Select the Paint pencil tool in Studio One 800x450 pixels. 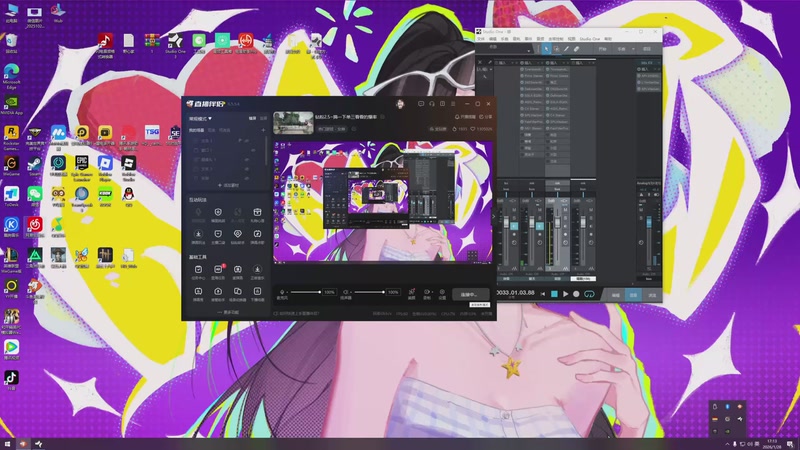click(x=566, y=49)
